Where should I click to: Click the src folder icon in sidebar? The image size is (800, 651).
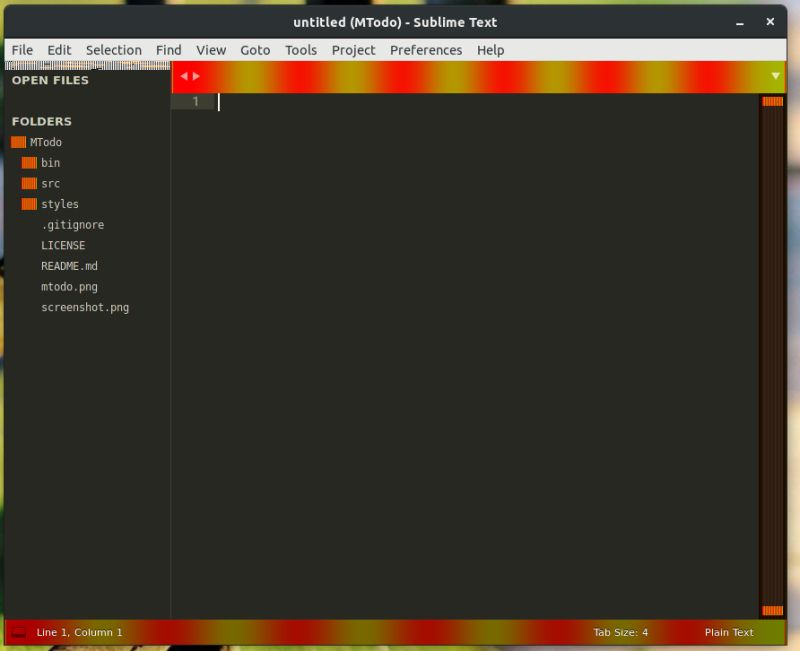coord(29,183)
